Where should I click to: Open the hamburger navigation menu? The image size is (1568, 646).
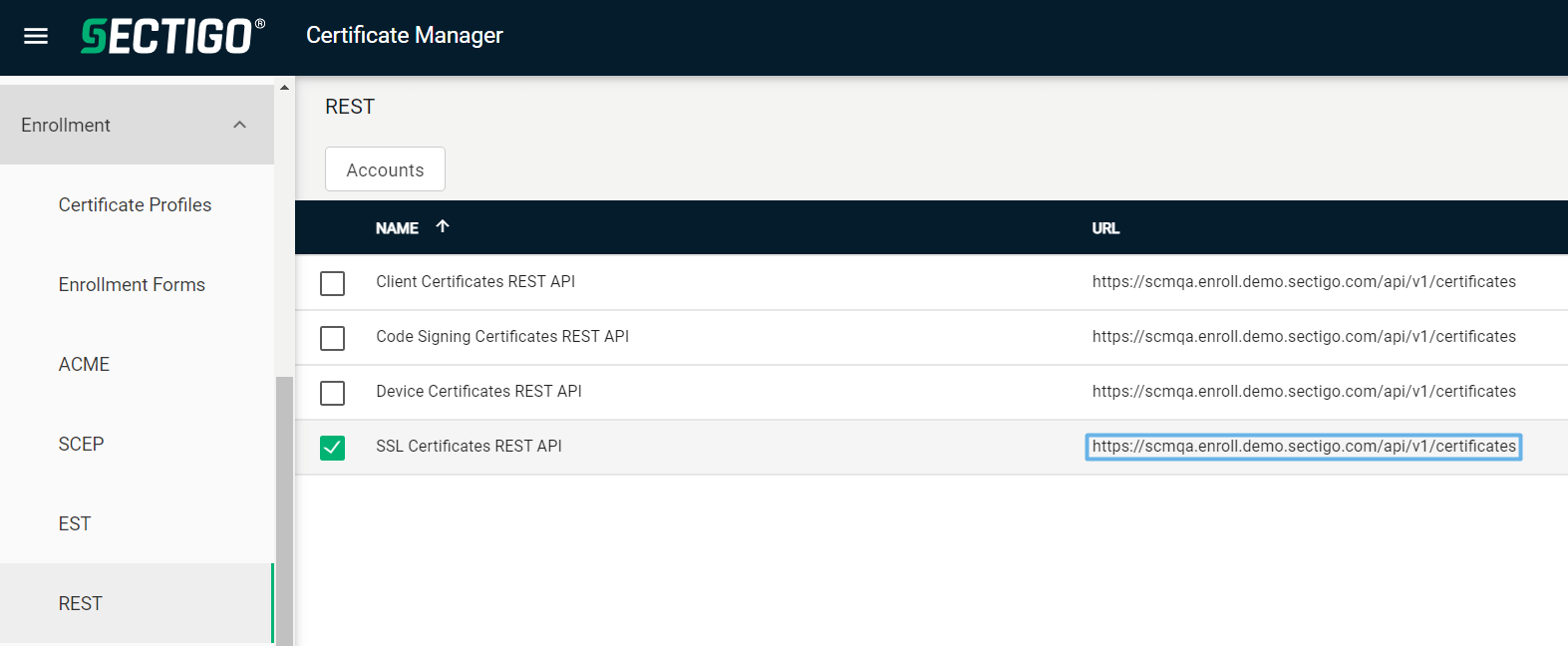(36, 36)
